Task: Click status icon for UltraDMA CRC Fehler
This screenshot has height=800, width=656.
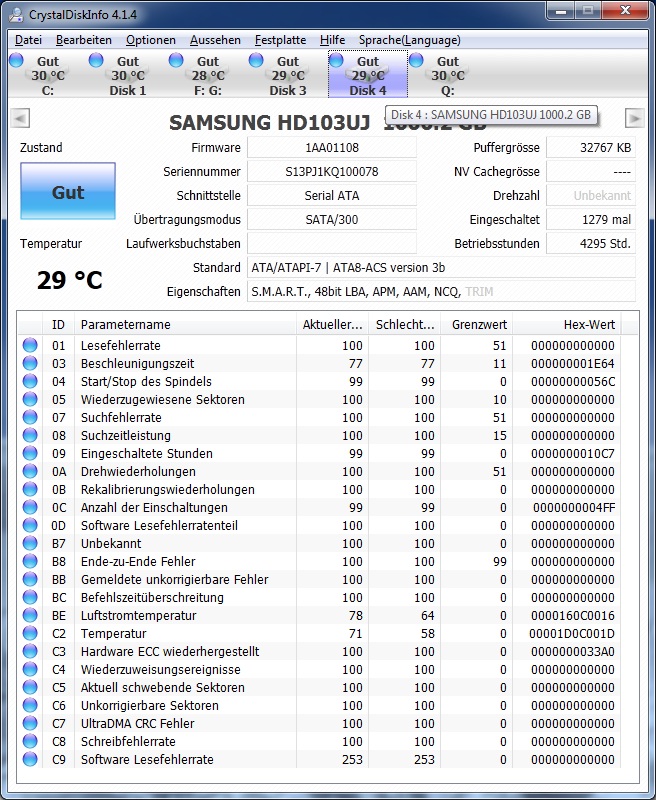Action: click(30, 723)
